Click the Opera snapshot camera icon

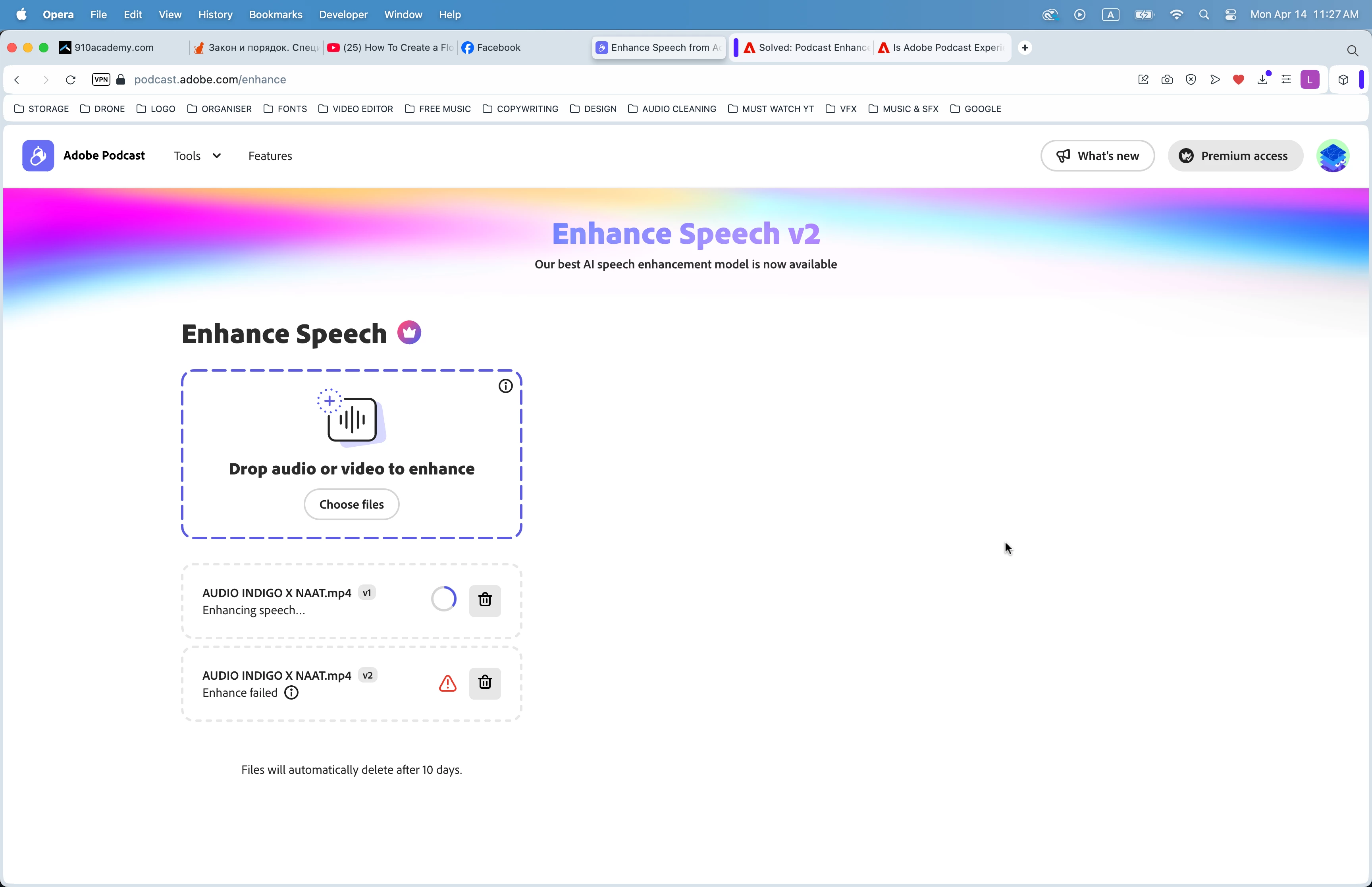[1166, 79]
